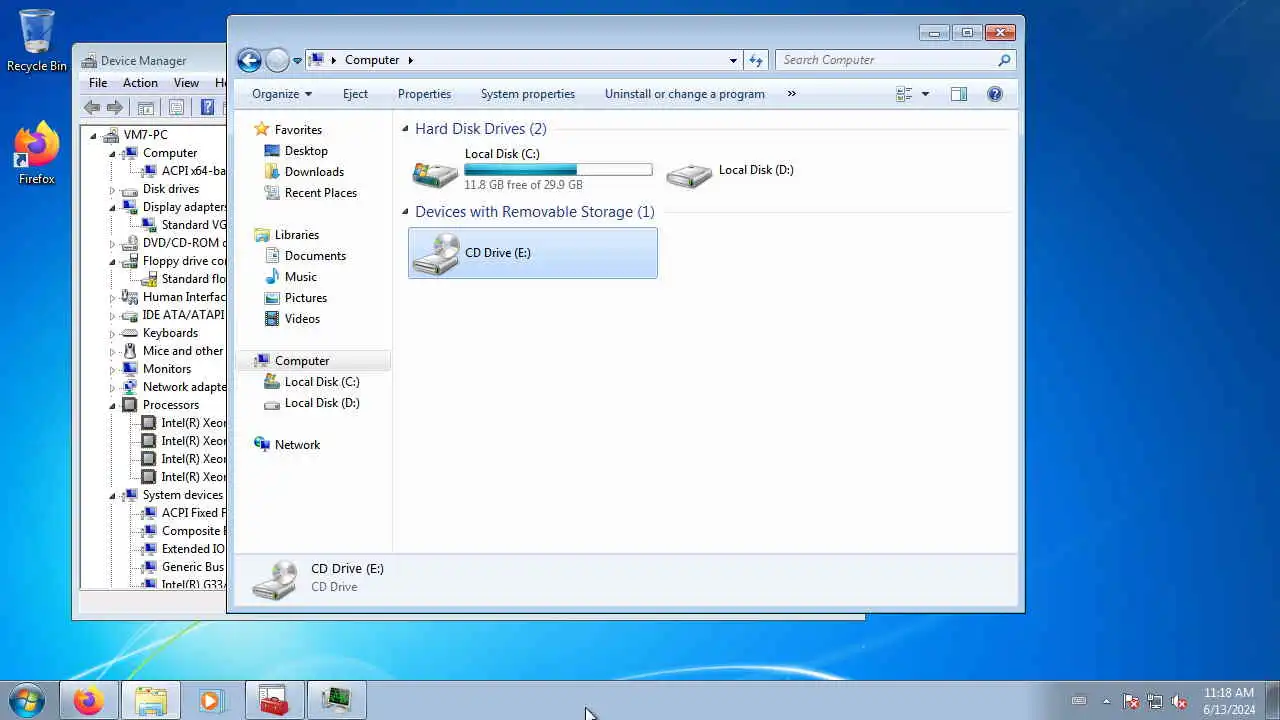
Task: Click the Back arrow in Explorer
Action: tap(249, 60)
